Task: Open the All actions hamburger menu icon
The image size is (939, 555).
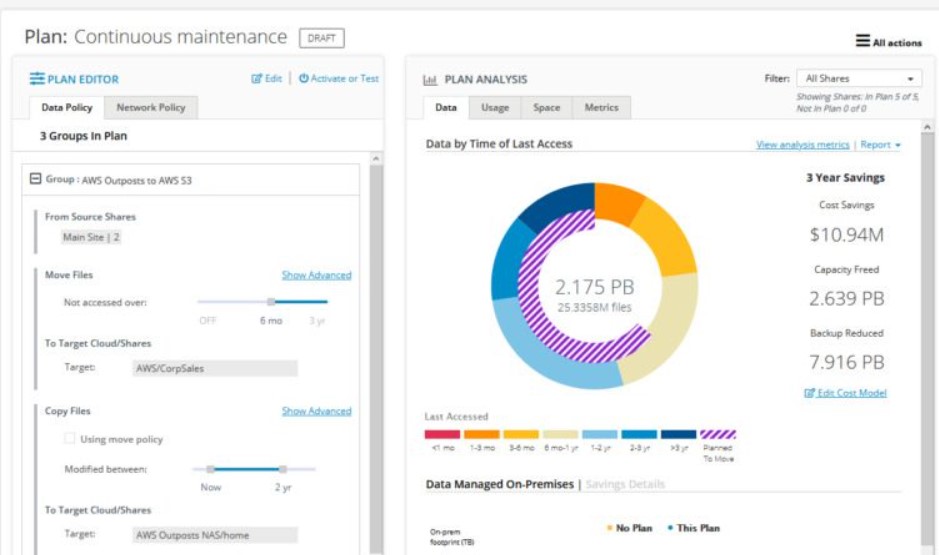Action: pyautogui.click(x=862, y=41)
